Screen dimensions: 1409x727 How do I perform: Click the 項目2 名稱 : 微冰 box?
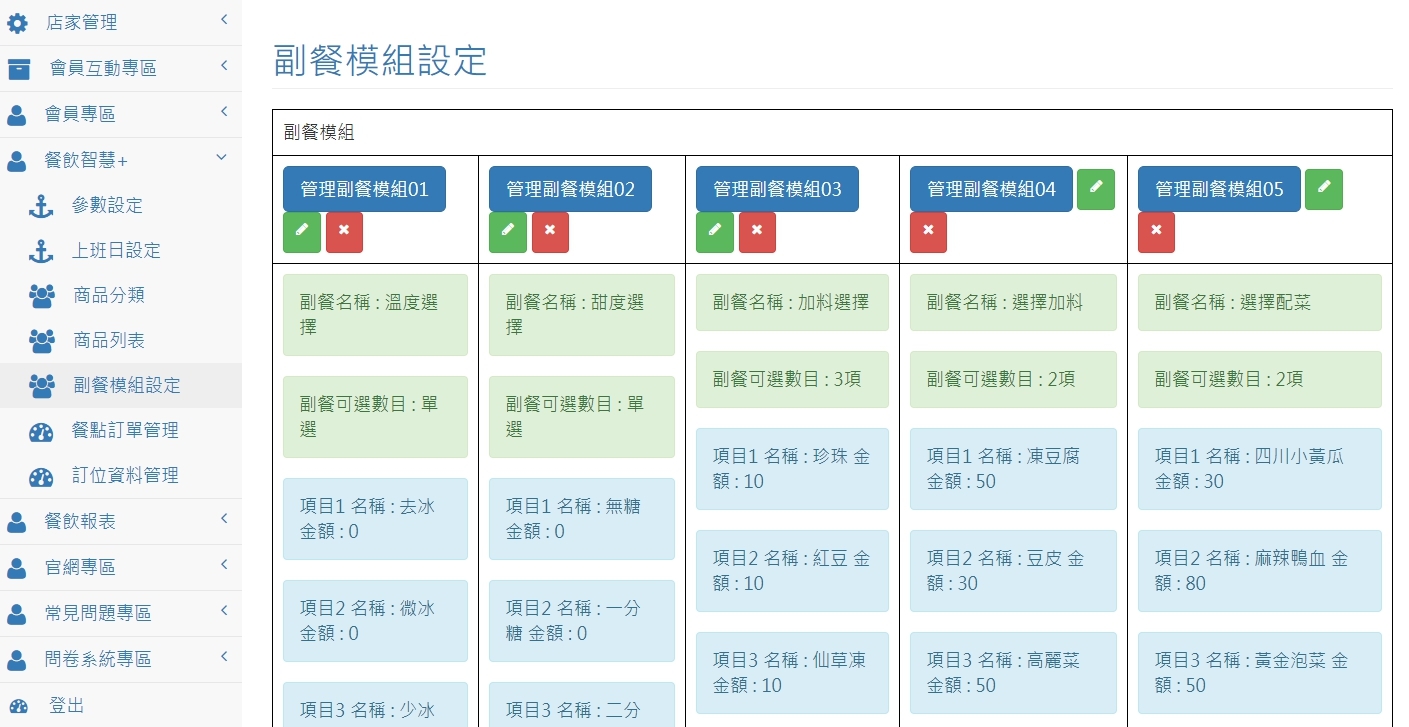[375, 621]
